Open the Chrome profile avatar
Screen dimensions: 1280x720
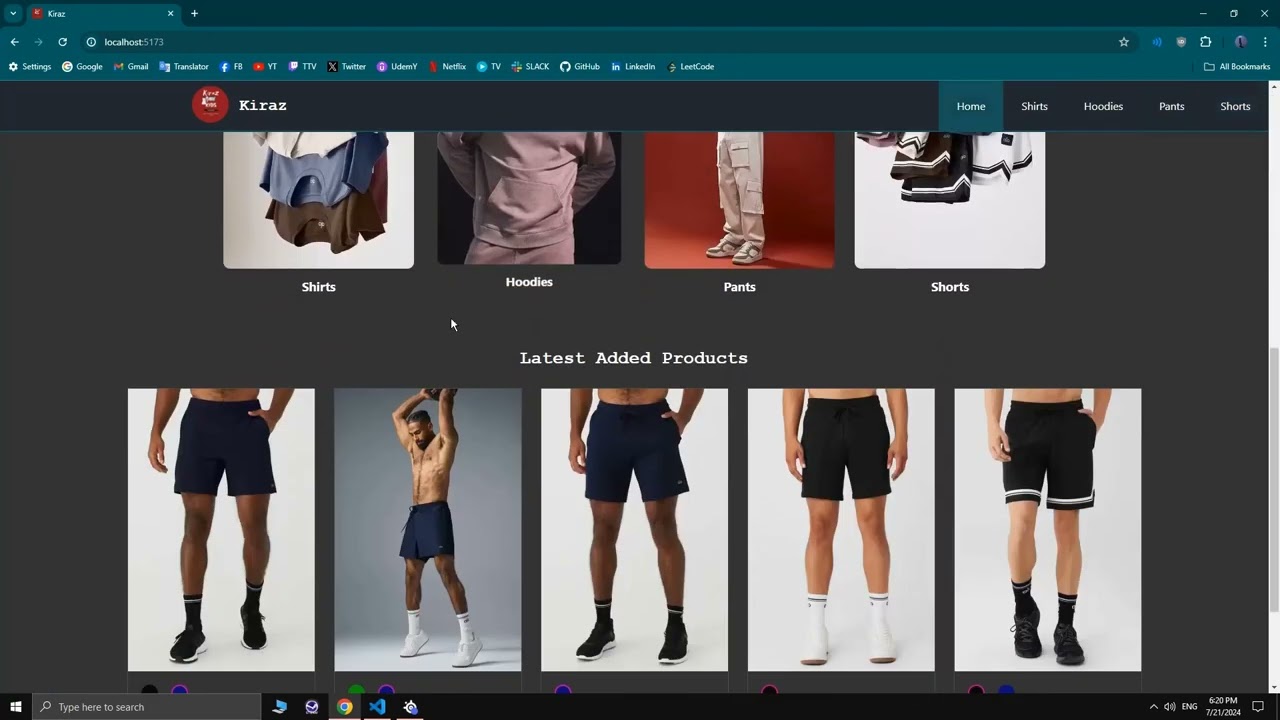tap(1241, 42)
